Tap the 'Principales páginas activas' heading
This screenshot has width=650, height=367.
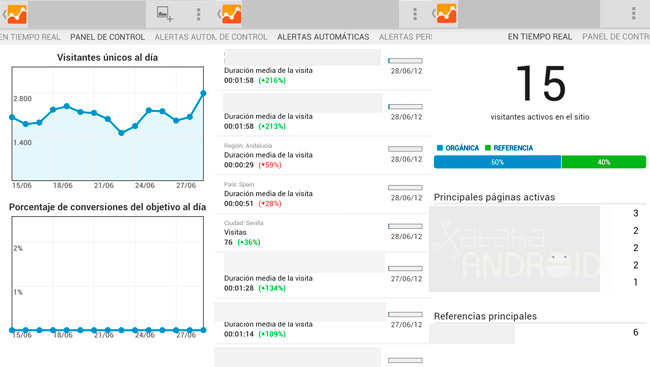(494, 197)
